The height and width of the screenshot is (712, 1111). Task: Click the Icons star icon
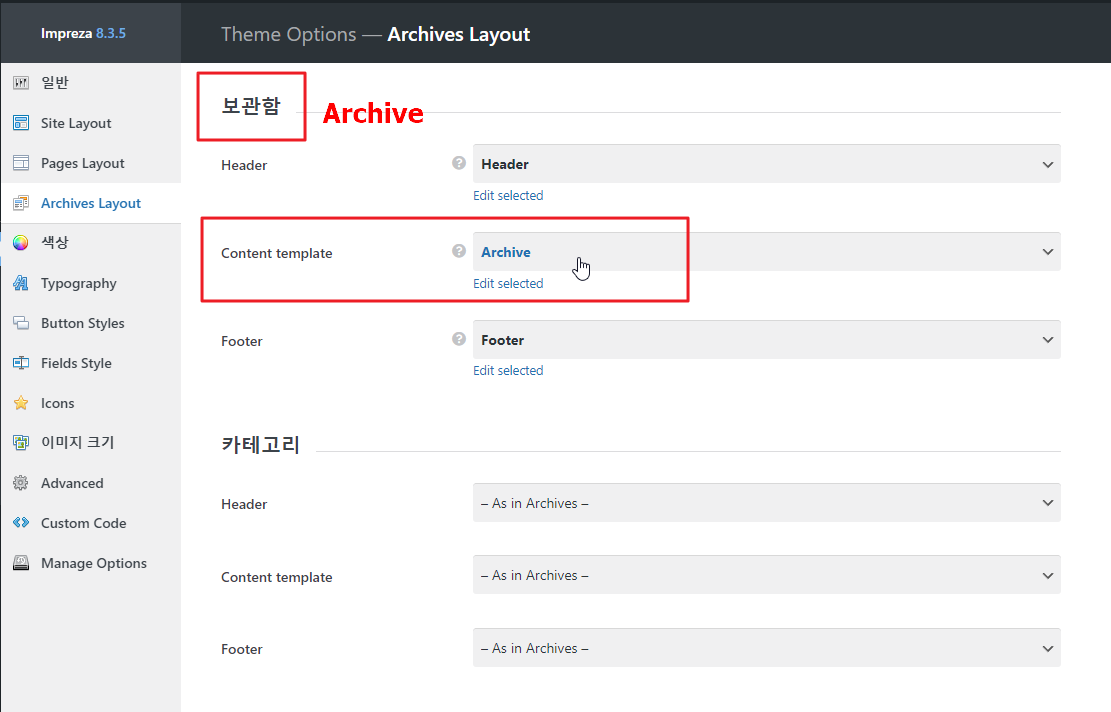click(x=21, y=403)
